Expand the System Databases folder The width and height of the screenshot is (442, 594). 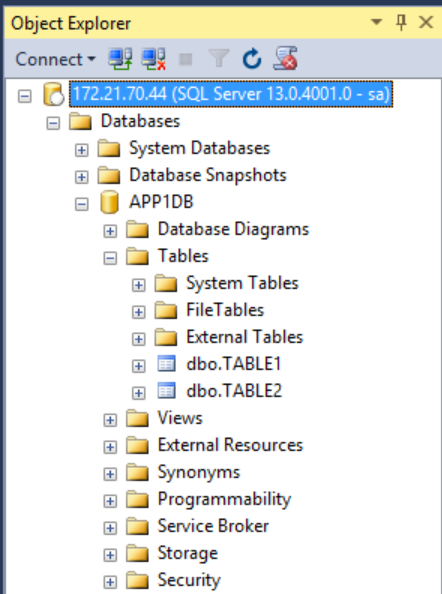[81, 150]
